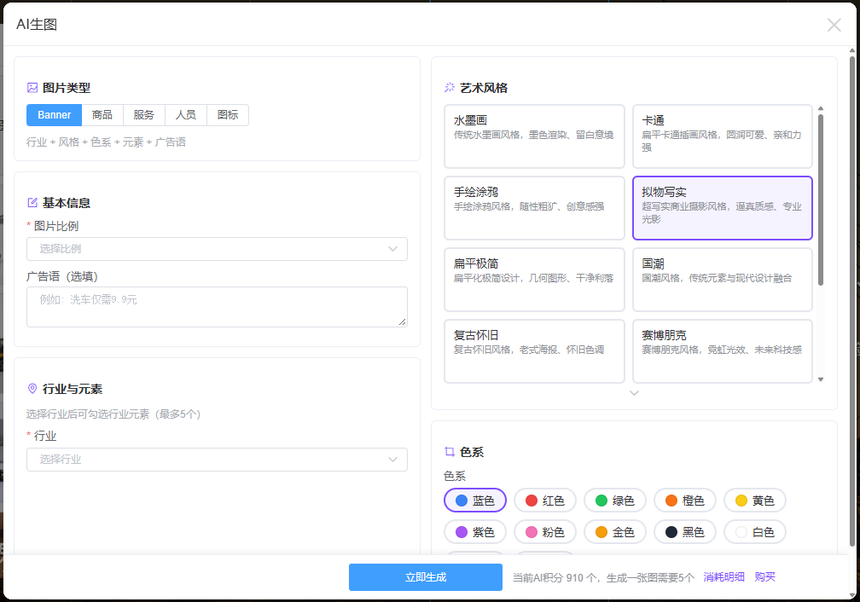Click the 广告语 textarea resize handle

coord(403,322)
